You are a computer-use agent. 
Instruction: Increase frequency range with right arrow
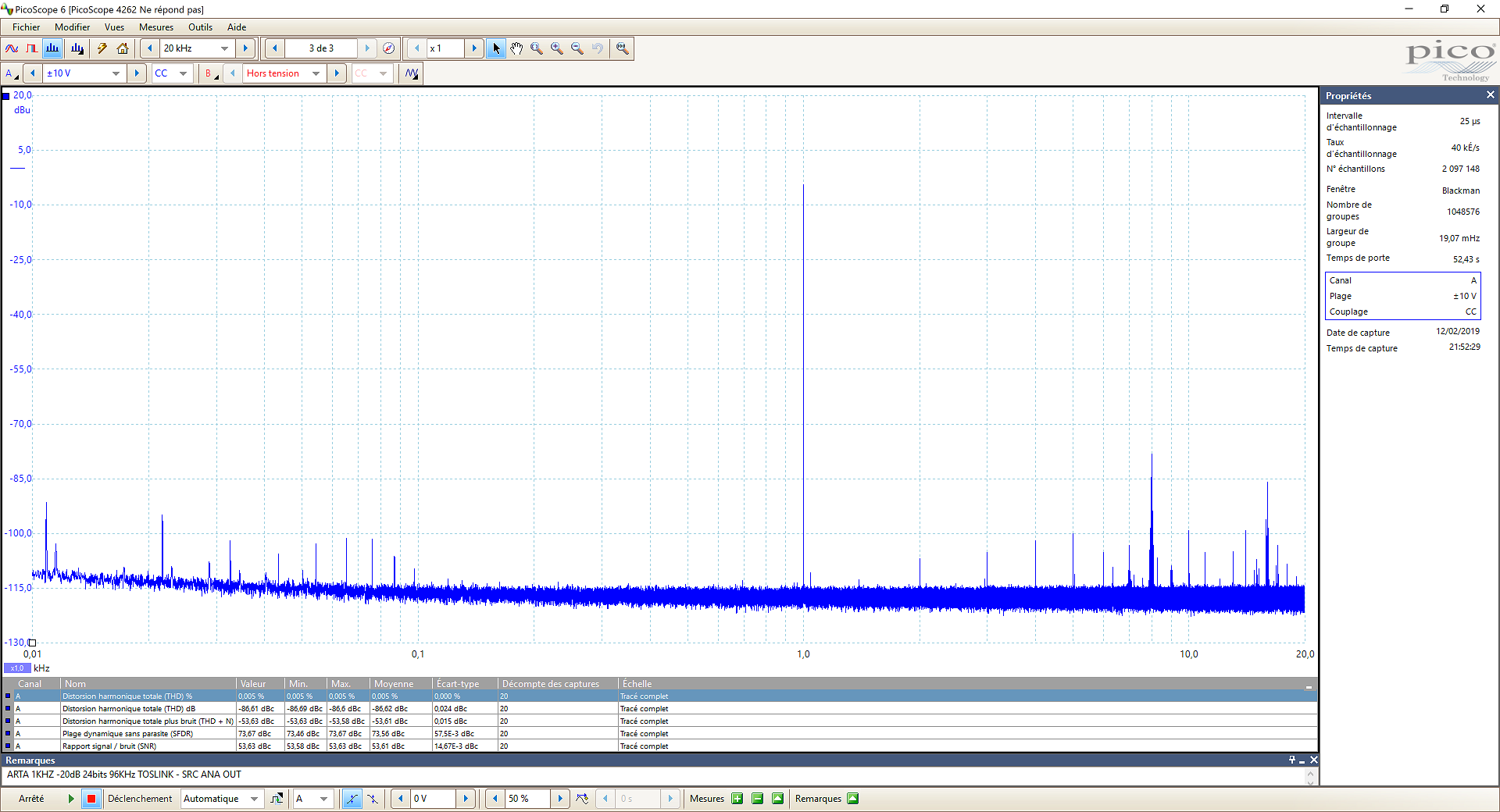[x=245, y=48]
